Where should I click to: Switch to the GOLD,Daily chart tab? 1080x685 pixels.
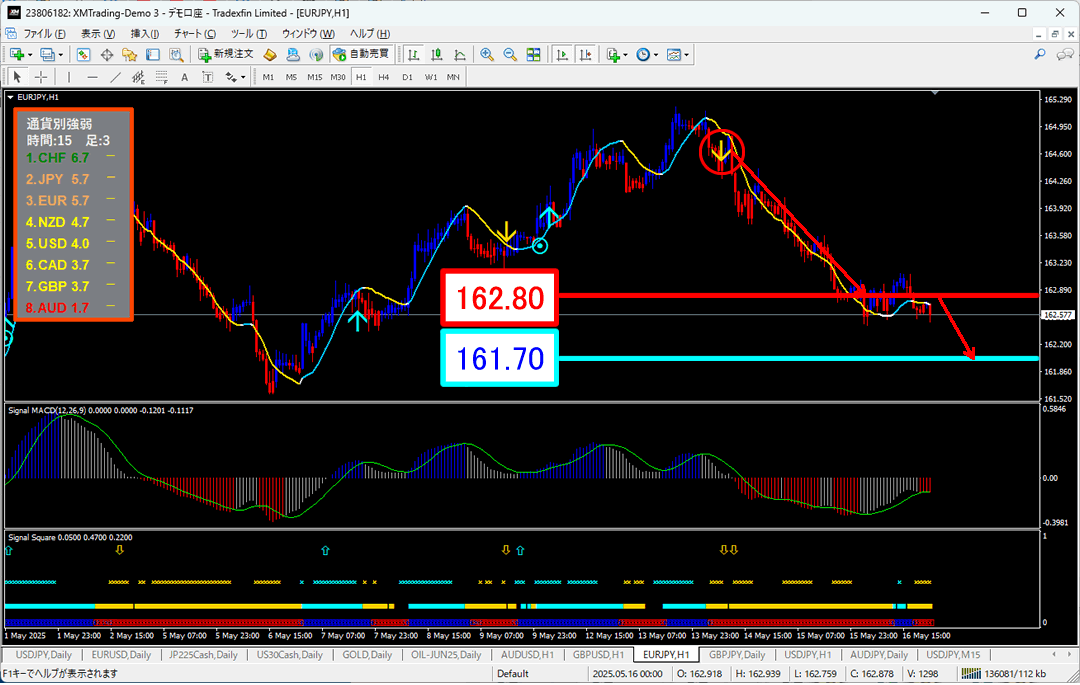(x=366, y=655)
